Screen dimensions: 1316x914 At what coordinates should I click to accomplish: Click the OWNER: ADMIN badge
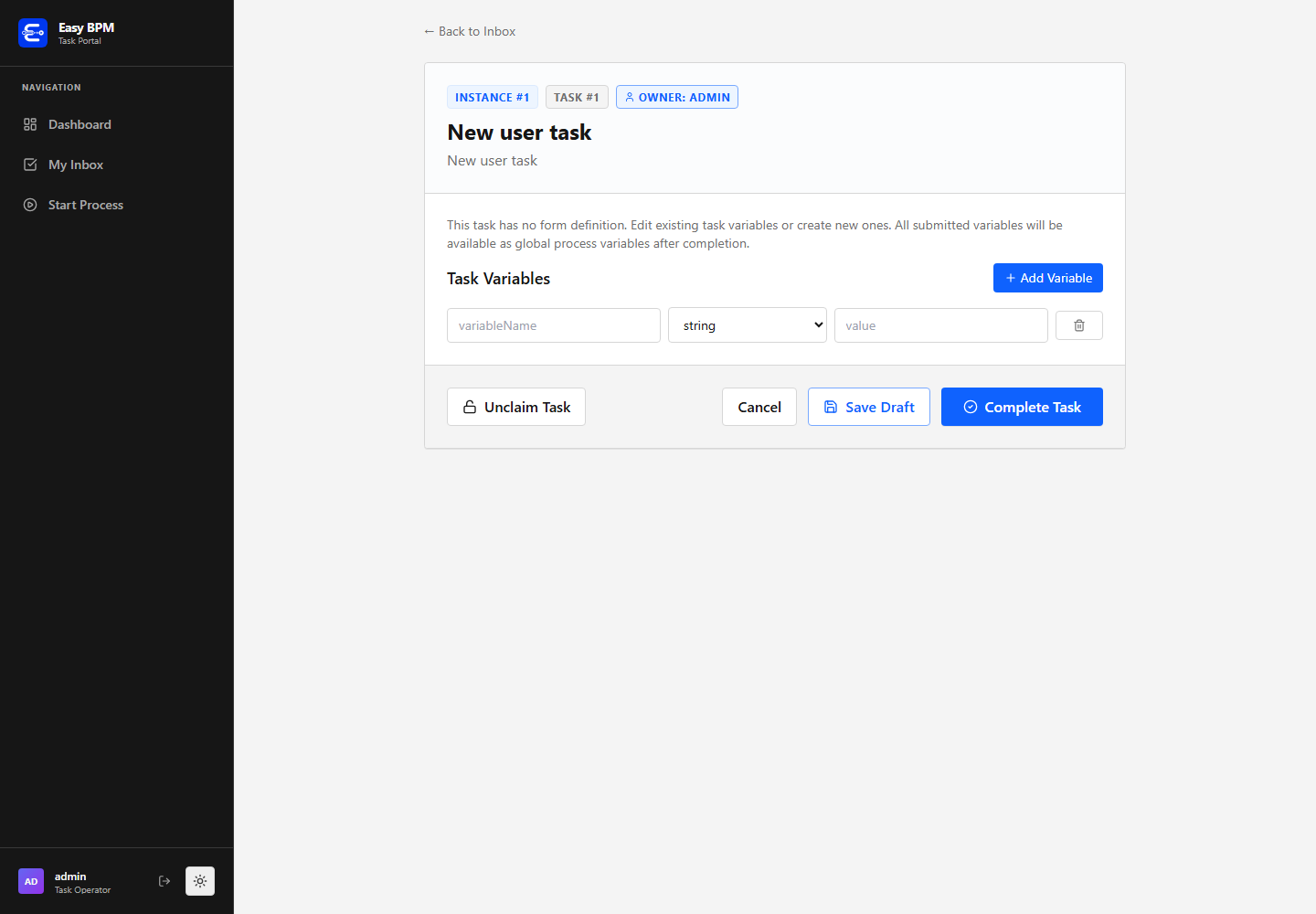[x=677, y=97]
